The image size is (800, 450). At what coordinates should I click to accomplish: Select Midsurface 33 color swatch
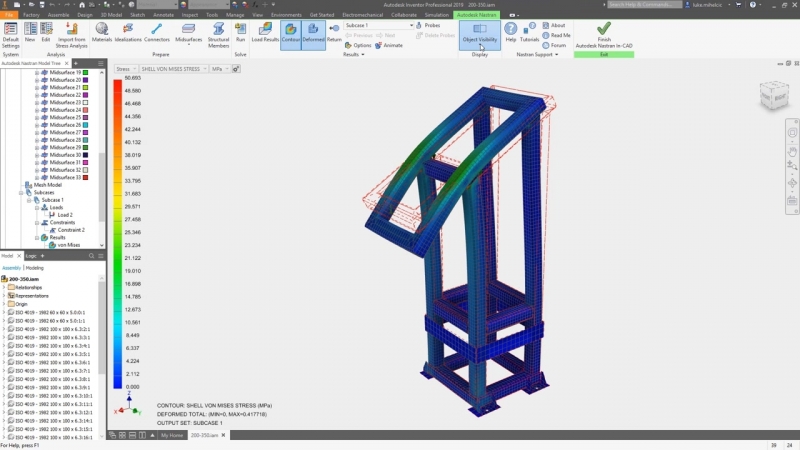tap(85, 177)
